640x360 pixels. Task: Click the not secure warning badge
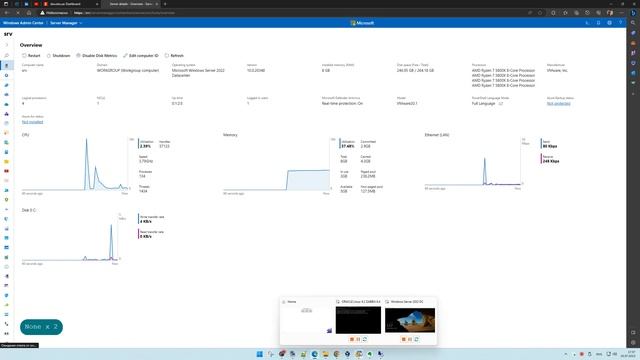coord(54,13)
